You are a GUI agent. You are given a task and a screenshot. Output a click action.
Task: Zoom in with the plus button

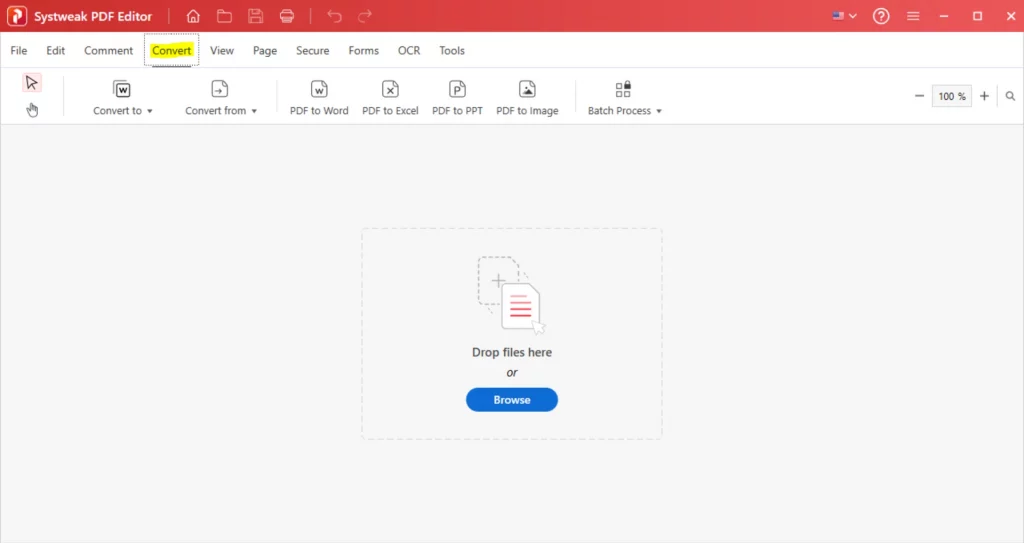(984, 96)
